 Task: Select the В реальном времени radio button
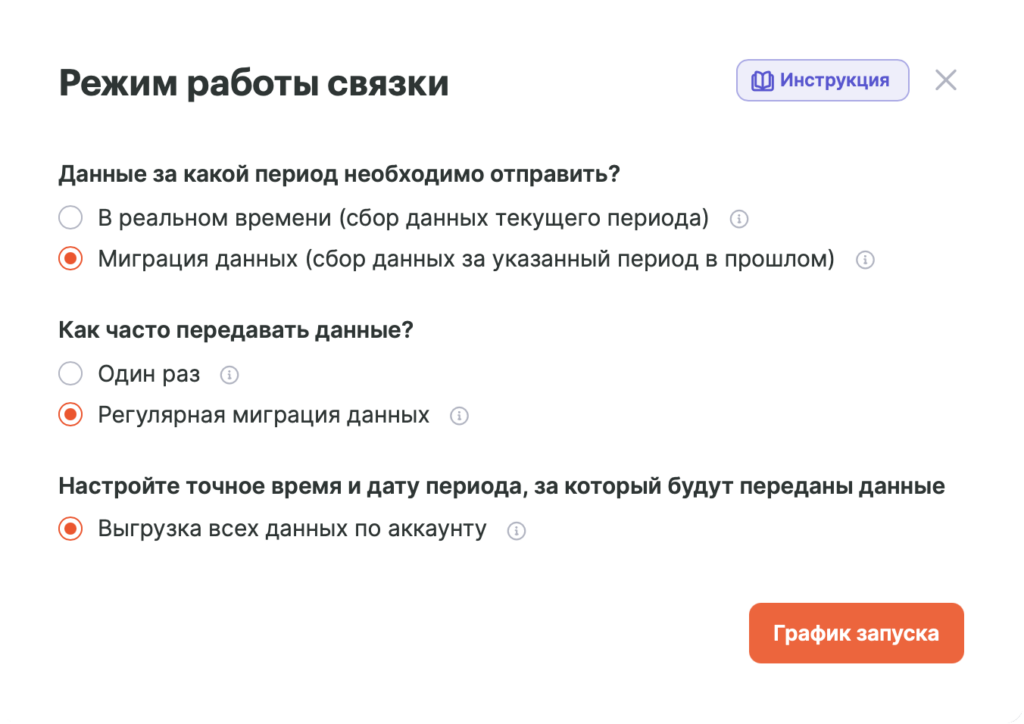pos(71,217)
